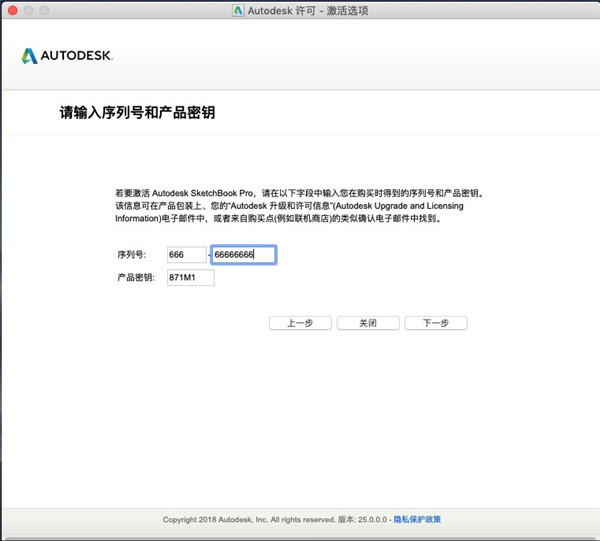Close the window with the red button
The width and height of the screenshot is (600, 541).
(x=12, y=9)
